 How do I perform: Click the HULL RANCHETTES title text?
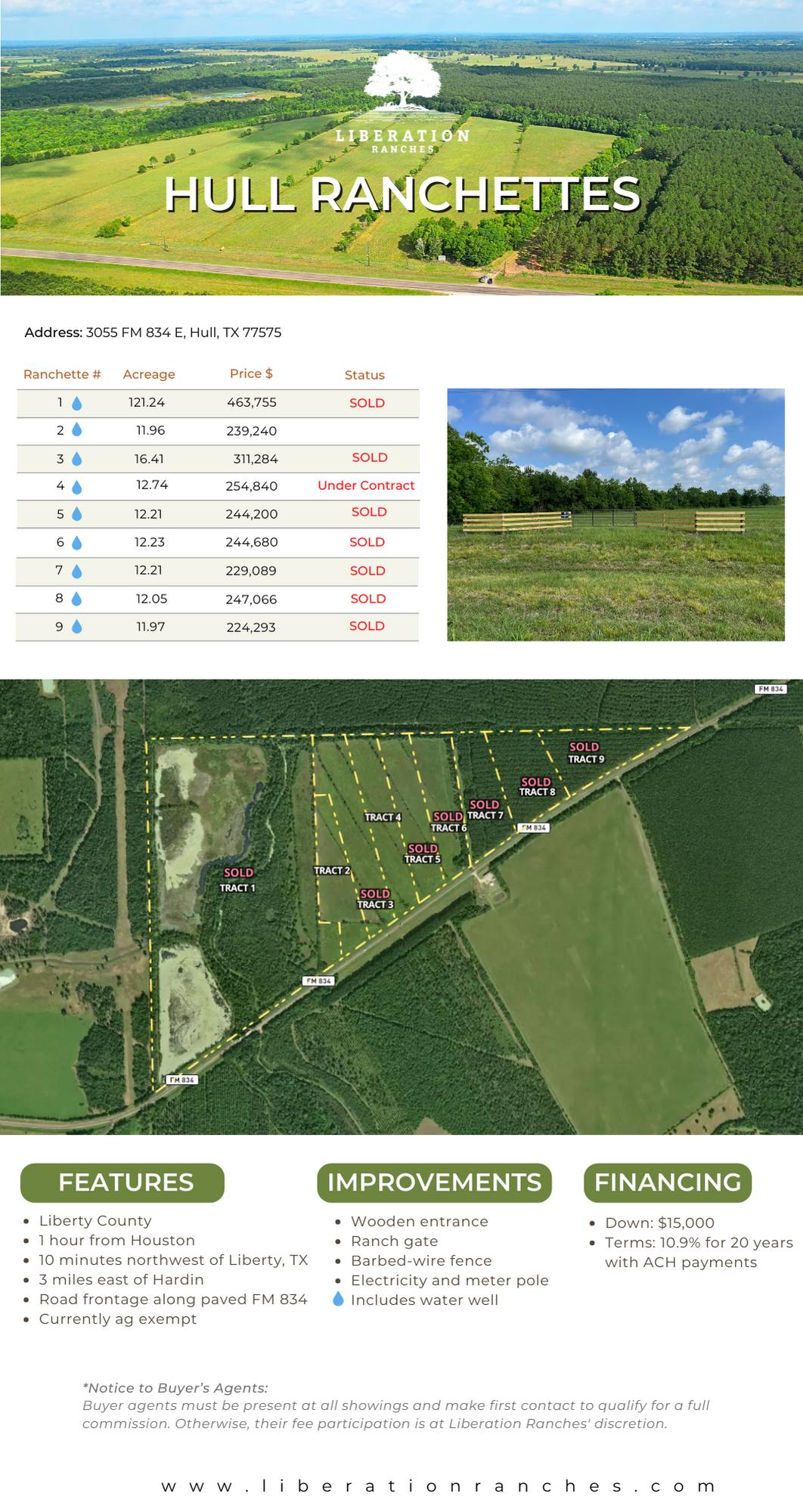coord(402,194)
